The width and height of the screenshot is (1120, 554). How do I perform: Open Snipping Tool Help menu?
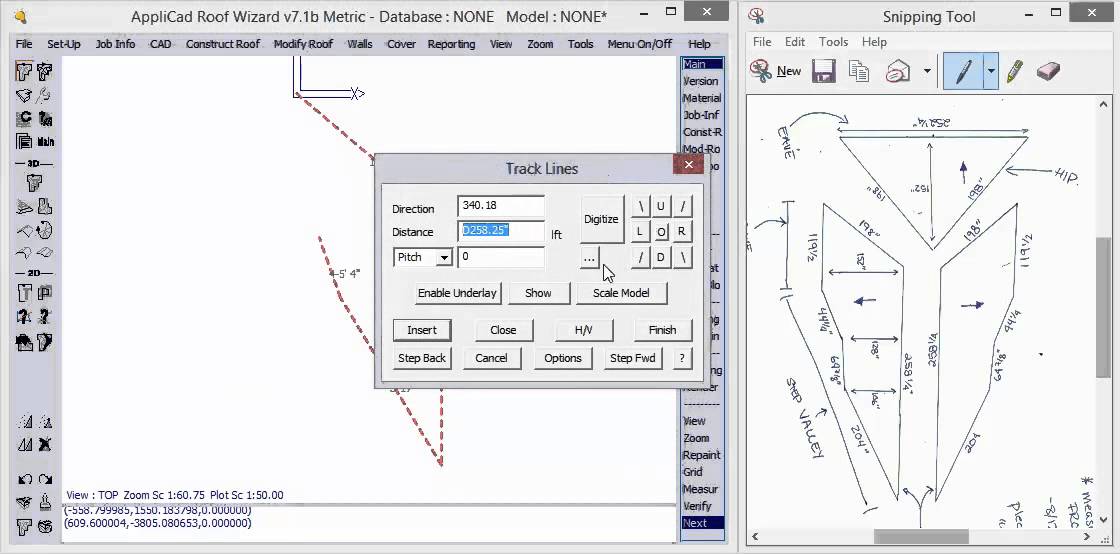coord(874,42)
